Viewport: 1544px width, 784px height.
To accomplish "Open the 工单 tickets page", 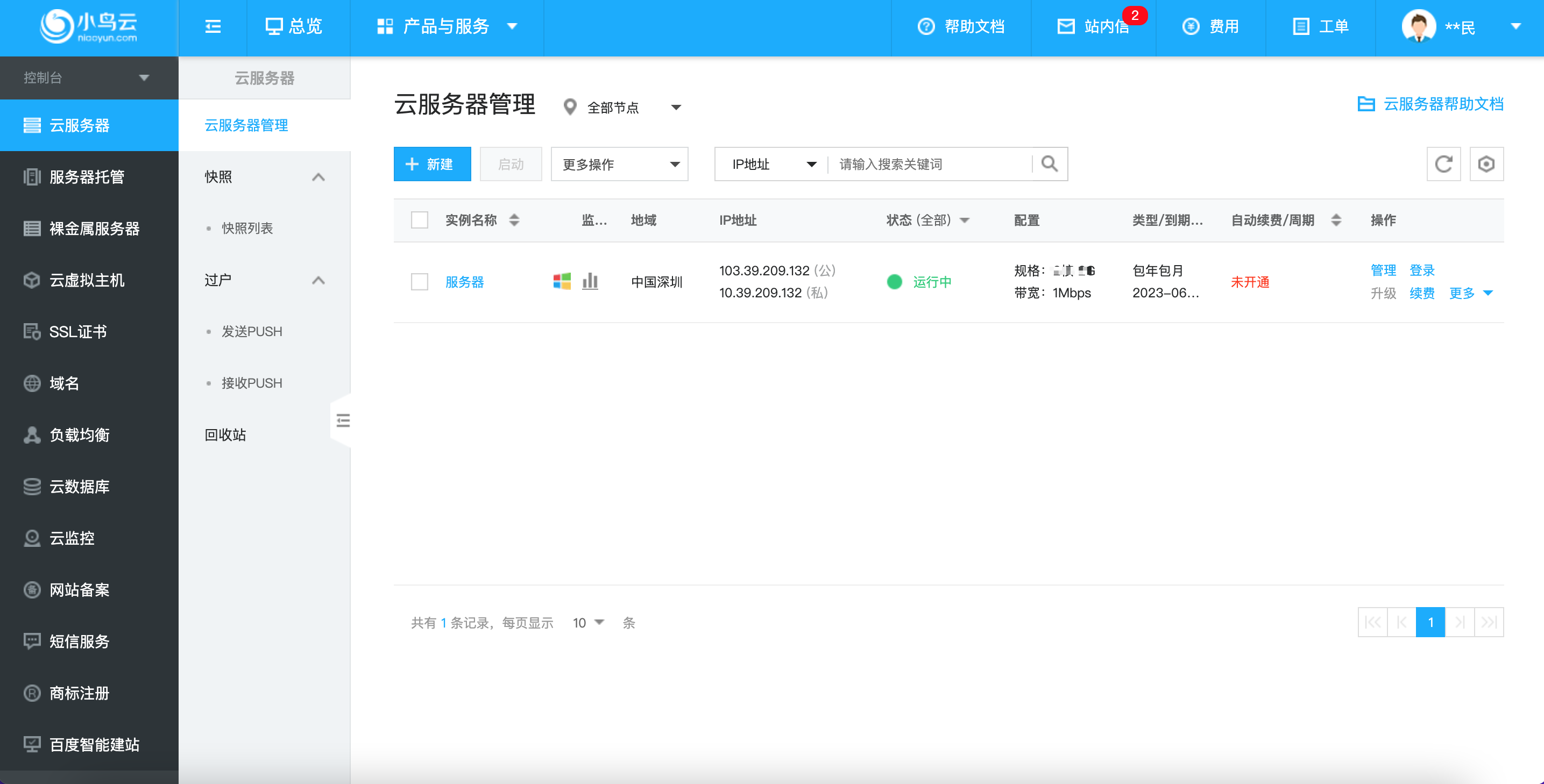I will coord(1320,26).
